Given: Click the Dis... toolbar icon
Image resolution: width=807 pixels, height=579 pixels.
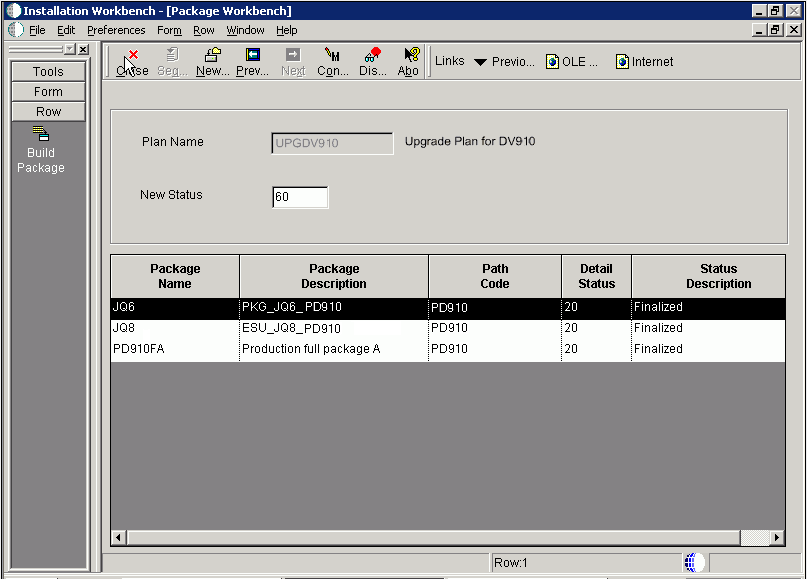Looking at the screenshot, I should [x=373, y=62].
